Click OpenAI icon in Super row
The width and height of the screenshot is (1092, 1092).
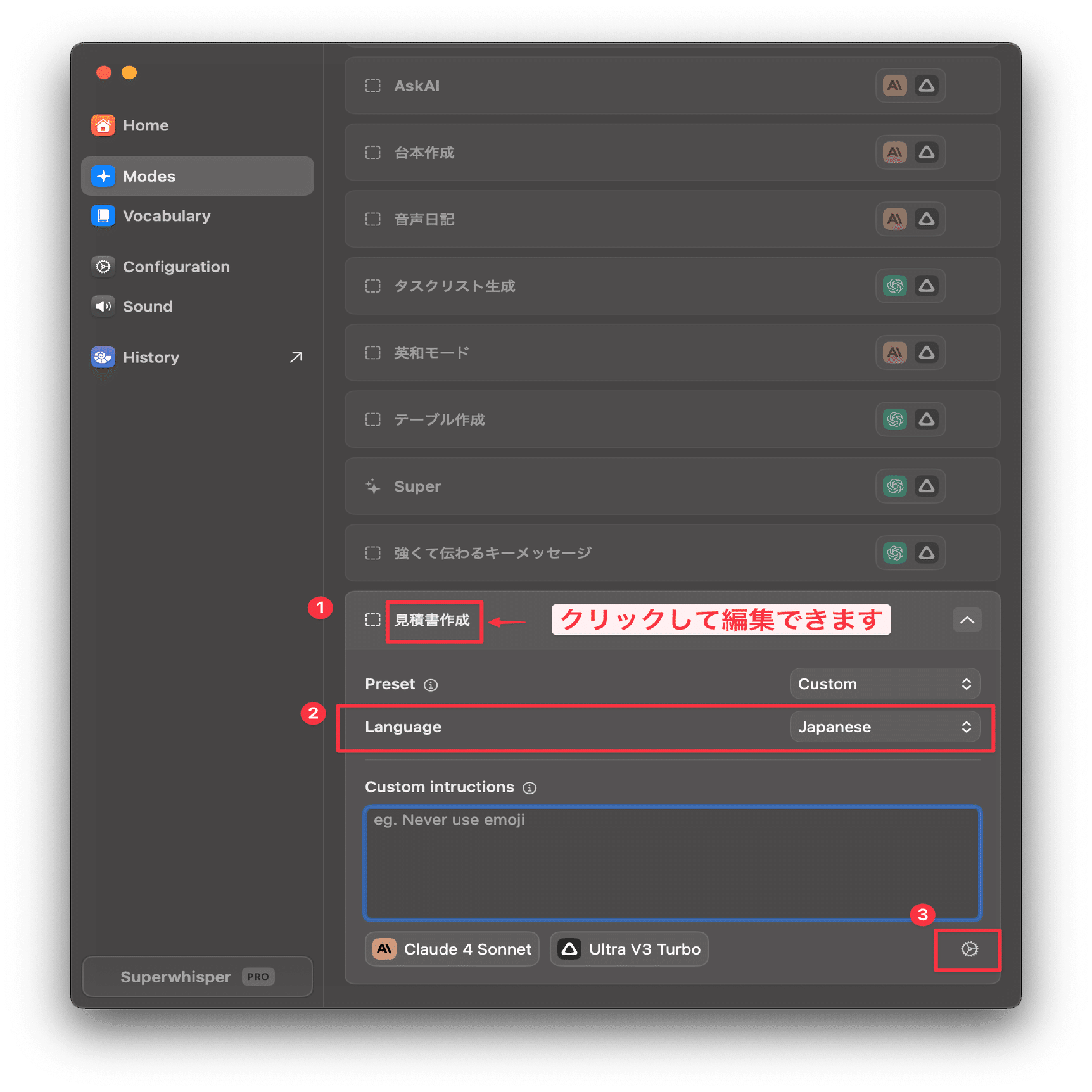coord(895,486)
